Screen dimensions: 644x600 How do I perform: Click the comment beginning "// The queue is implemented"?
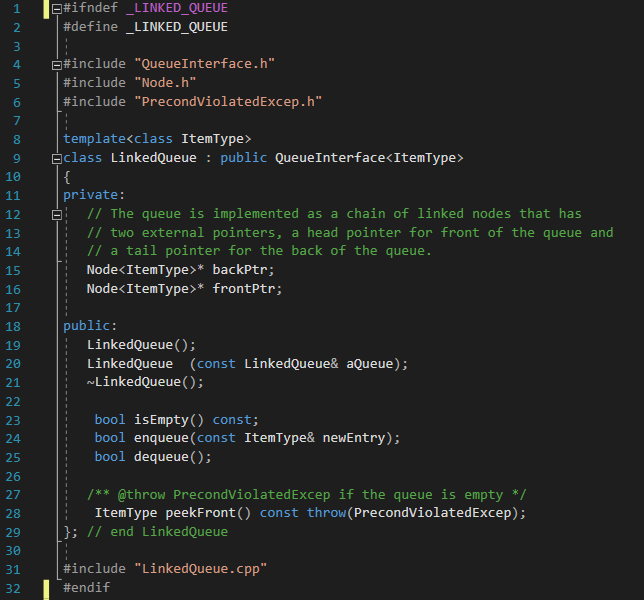coord(334,214)
